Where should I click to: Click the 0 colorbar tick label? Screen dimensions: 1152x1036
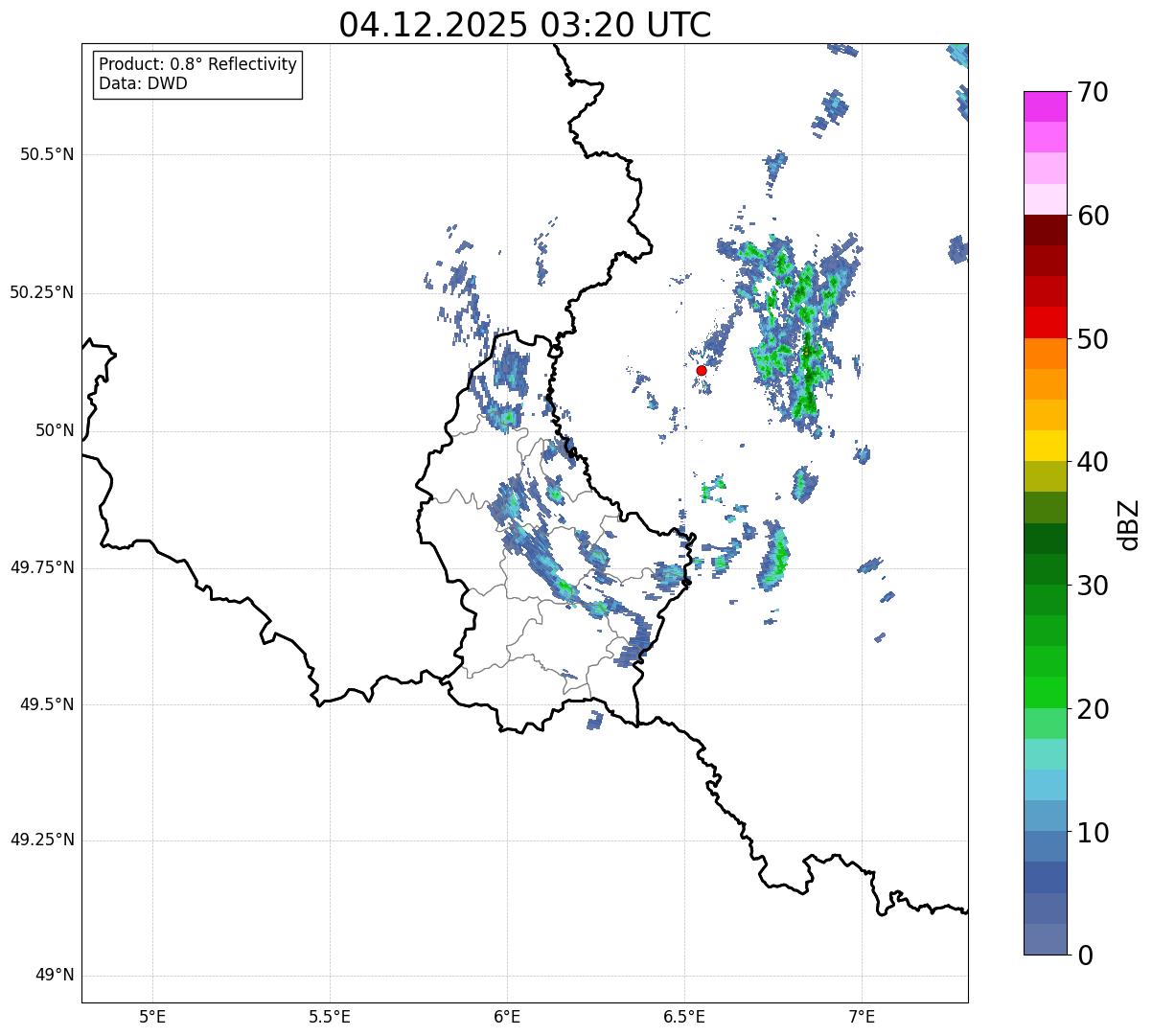click(x=1085, y=955)
